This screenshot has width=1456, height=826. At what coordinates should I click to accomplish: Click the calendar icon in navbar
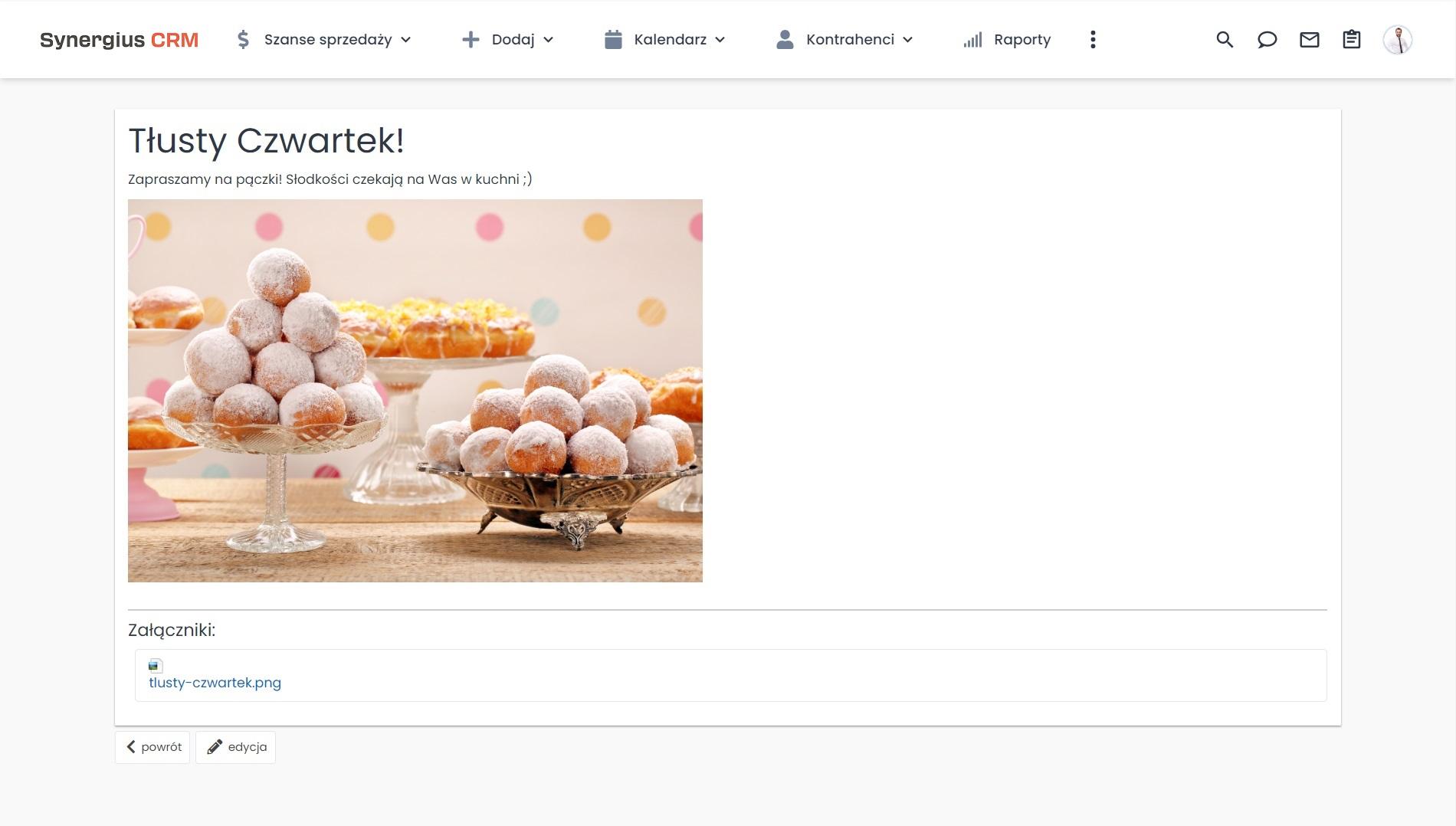[612, 40]
